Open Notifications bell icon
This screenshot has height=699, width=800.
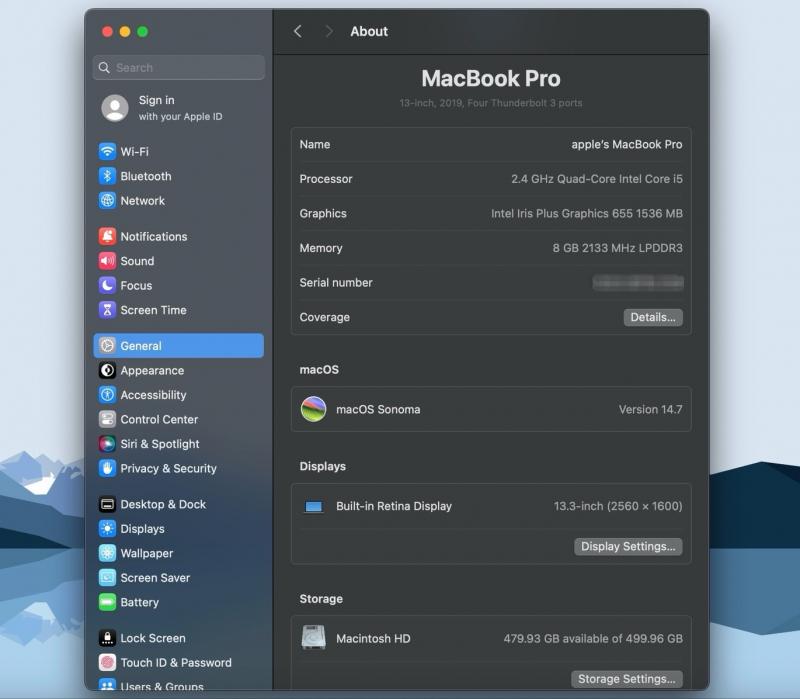tap(107, 236)
